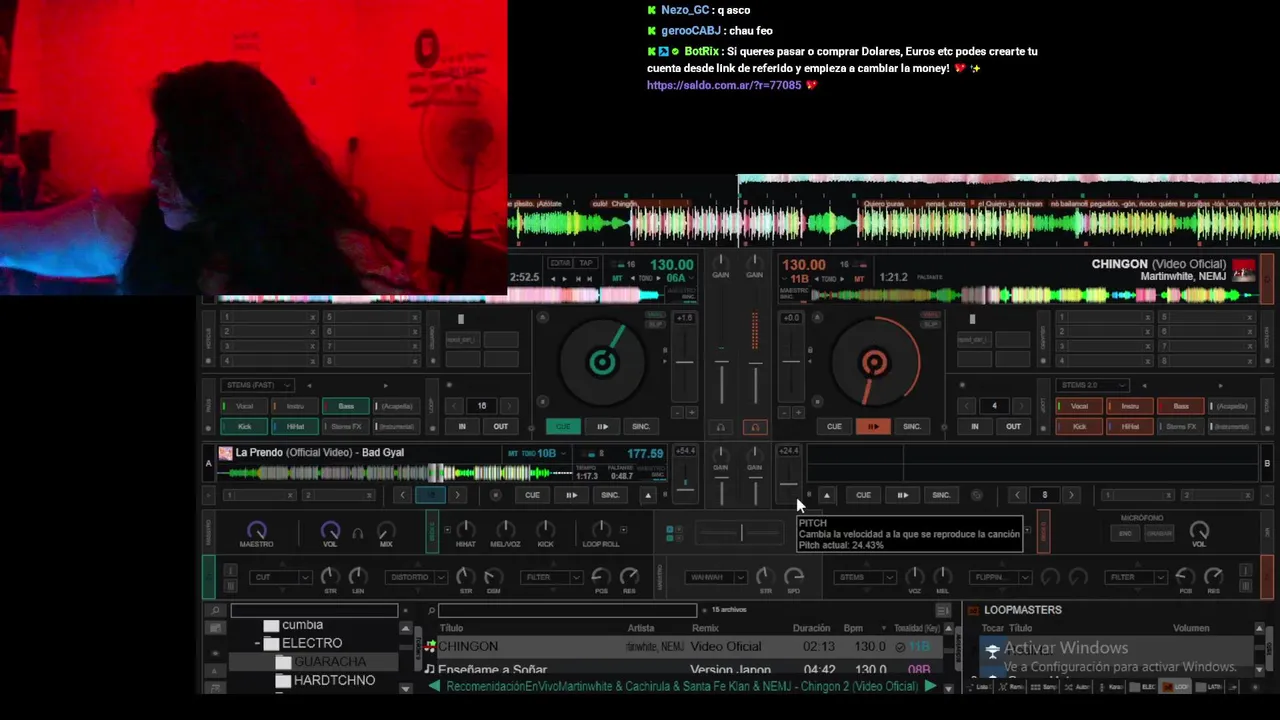Click the TAP tempo button

click(587, 263)
